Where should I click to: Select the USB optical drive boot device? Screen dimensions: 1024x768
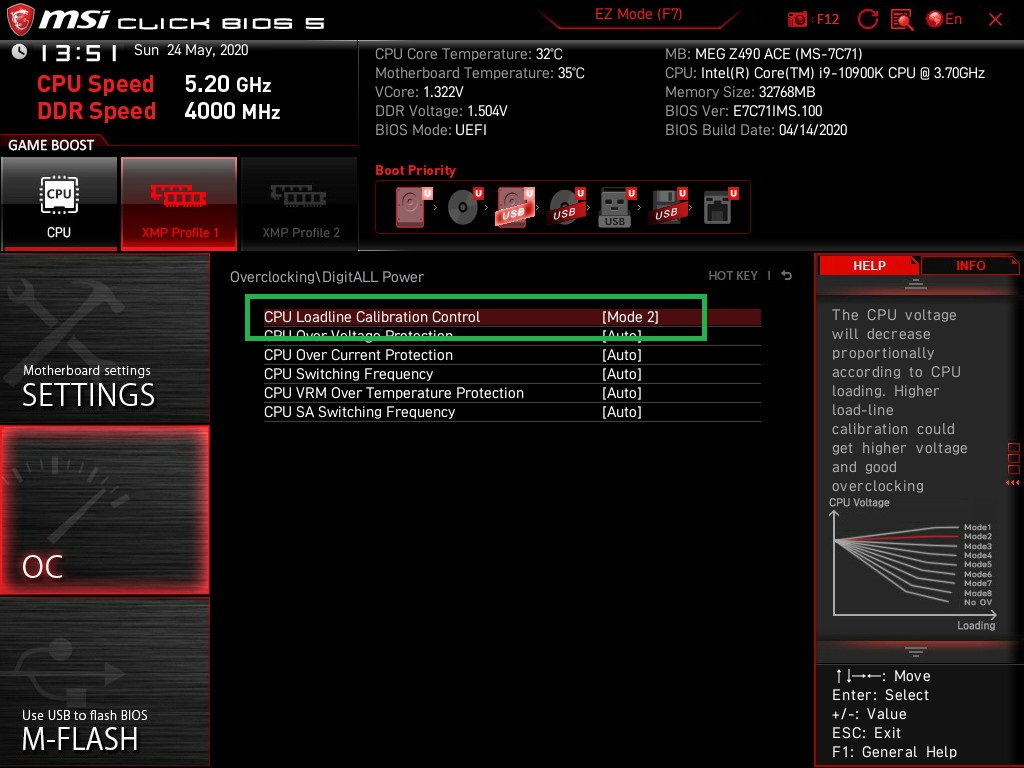567,207
